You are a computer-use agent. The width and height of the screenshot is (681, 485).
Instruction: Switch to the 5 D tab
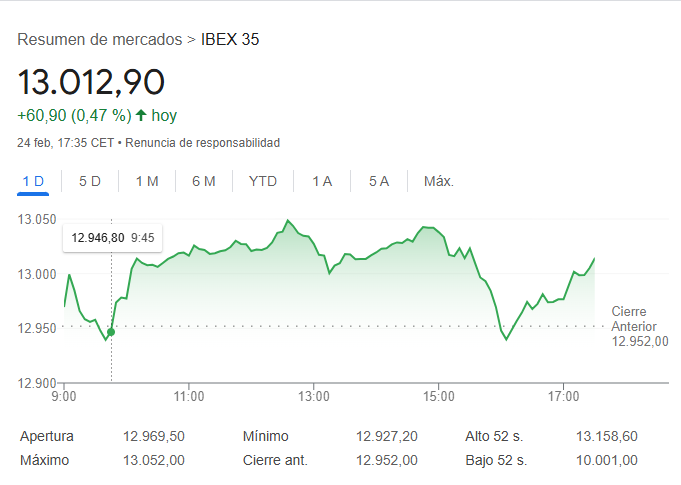tap(90, 181)
